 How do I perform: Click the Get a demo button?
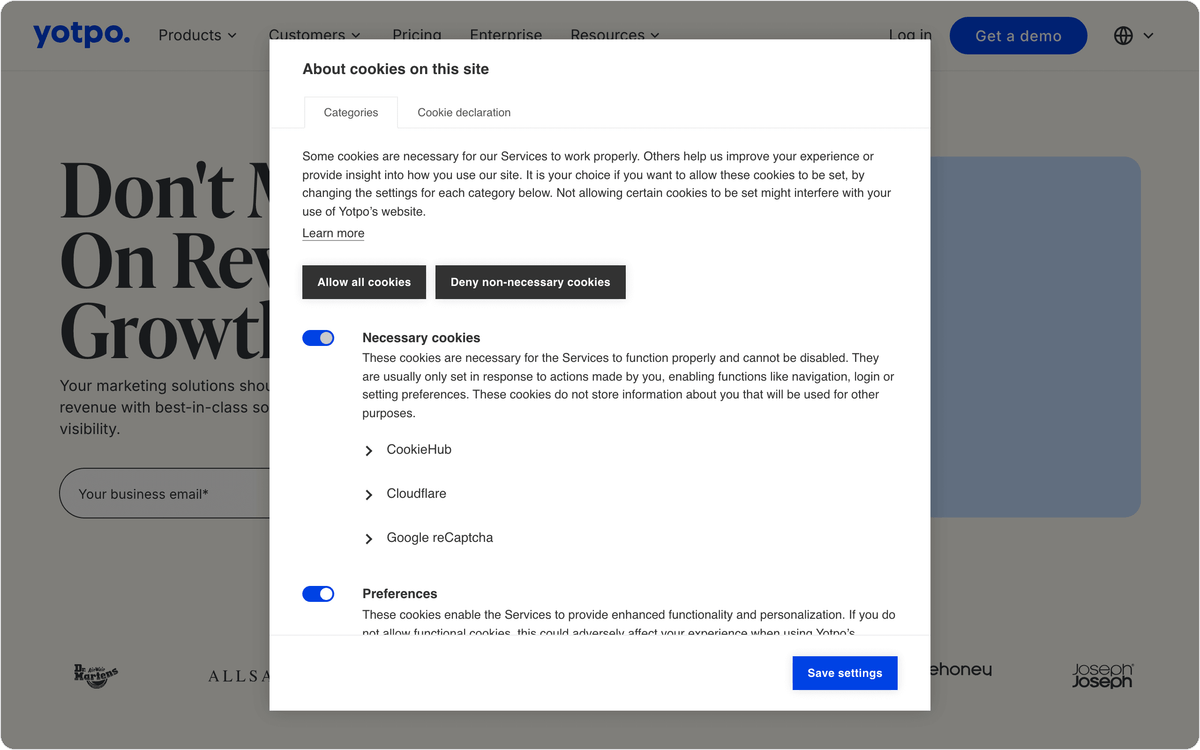coord(1018,36)
